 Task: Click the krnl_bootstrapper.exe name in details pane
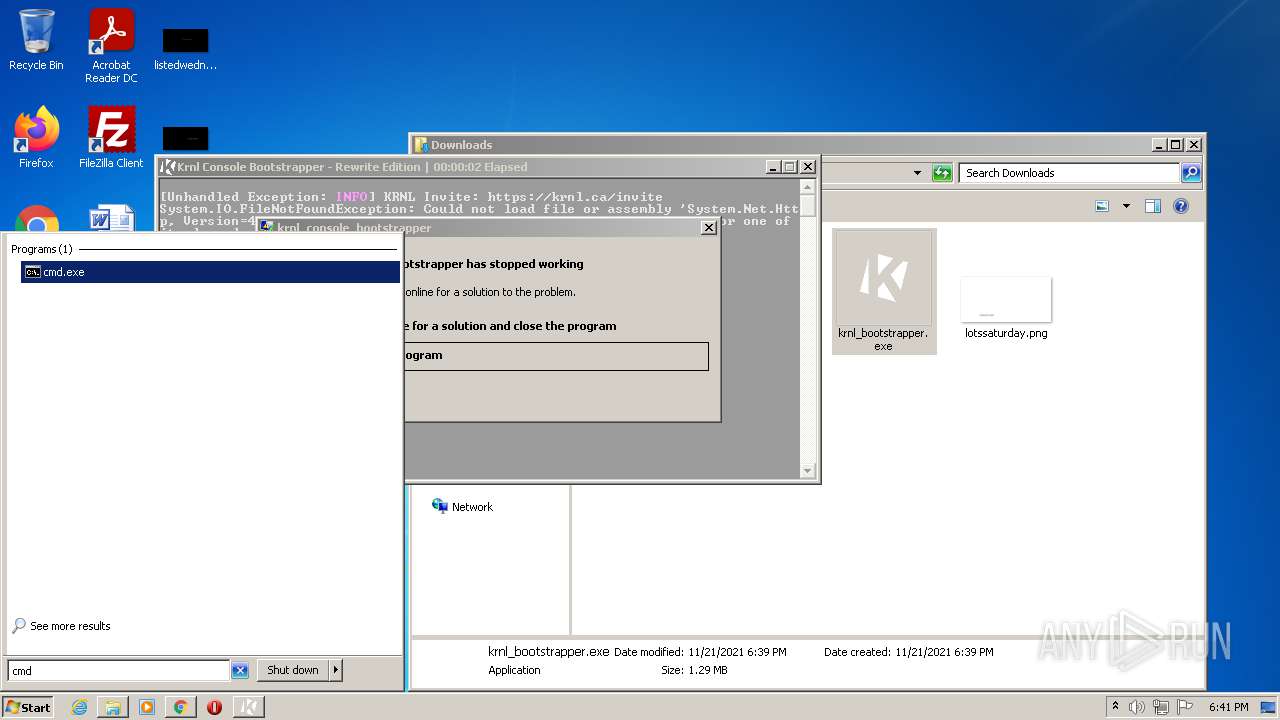(548, 652)
